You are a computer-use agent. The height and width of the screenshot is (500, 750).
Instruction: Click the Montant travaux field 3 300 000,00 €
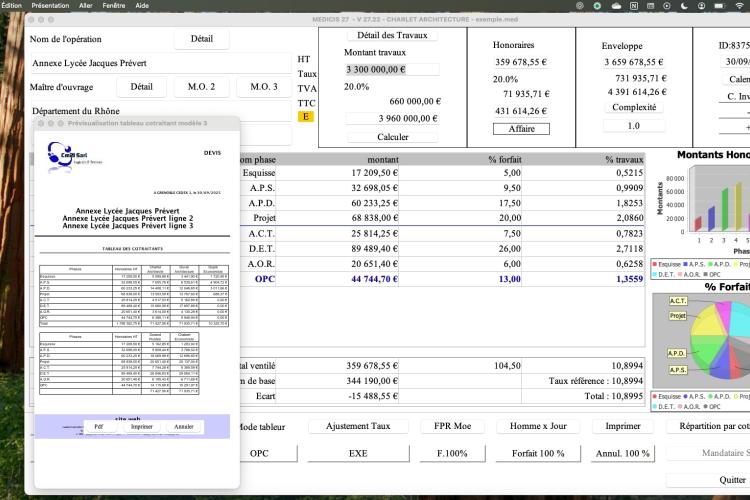(x=392, y=69)
